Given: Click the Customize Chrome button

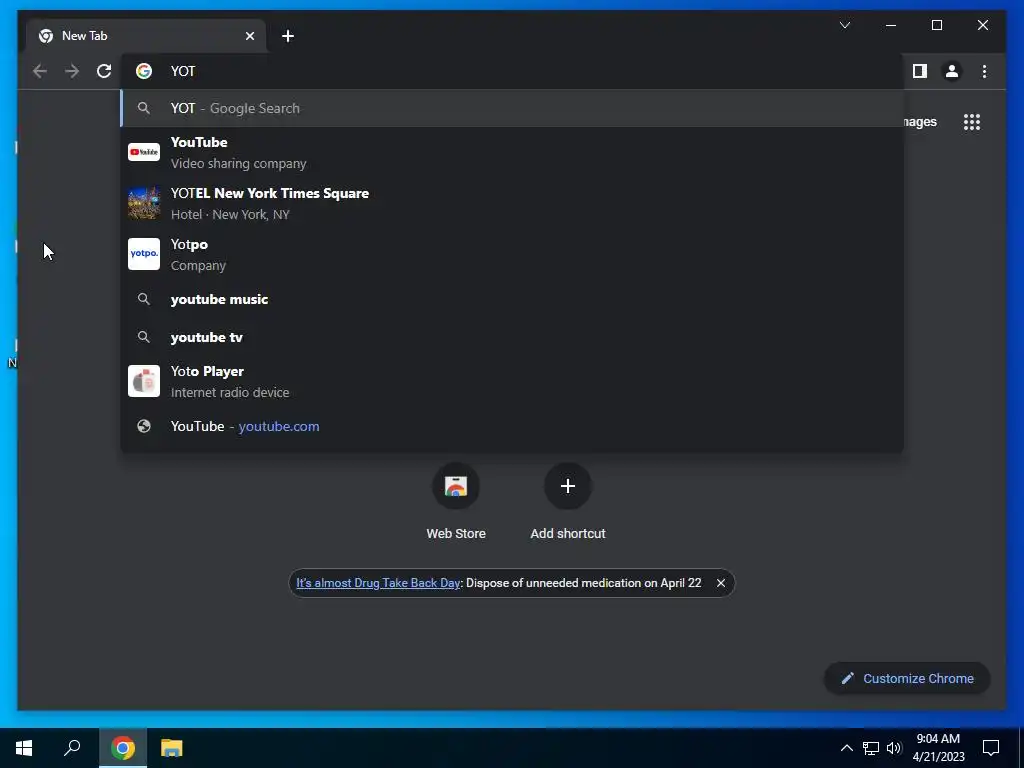Looking at the screenshot, I should [907, 679].
